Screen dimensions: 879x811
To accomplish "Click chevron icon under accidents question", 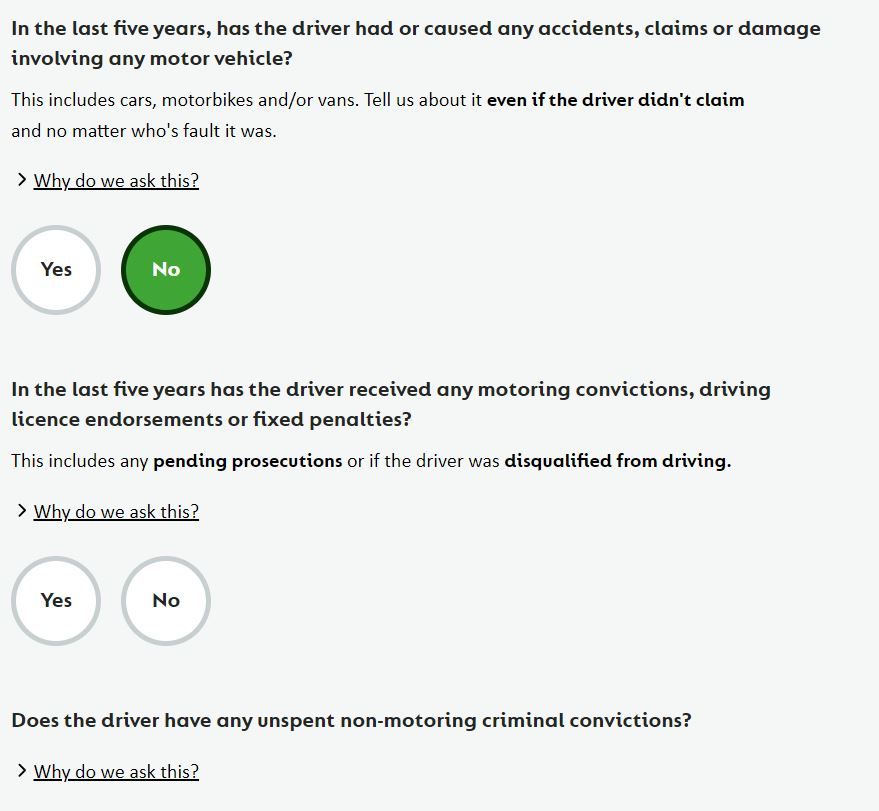I will click(22, 180).
